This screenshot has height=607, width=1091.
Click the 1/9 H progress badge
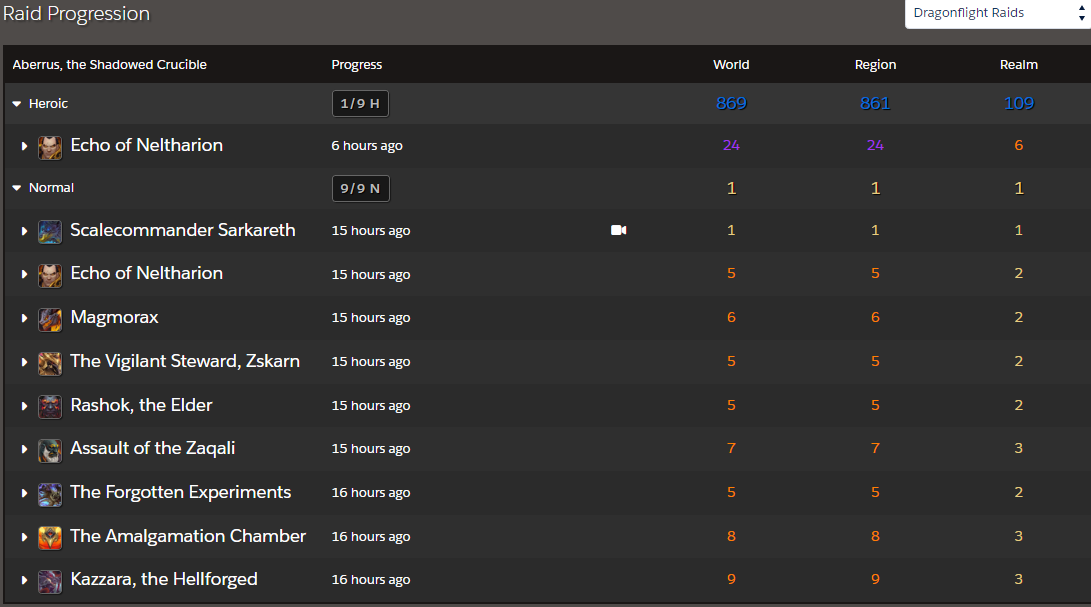360,102
